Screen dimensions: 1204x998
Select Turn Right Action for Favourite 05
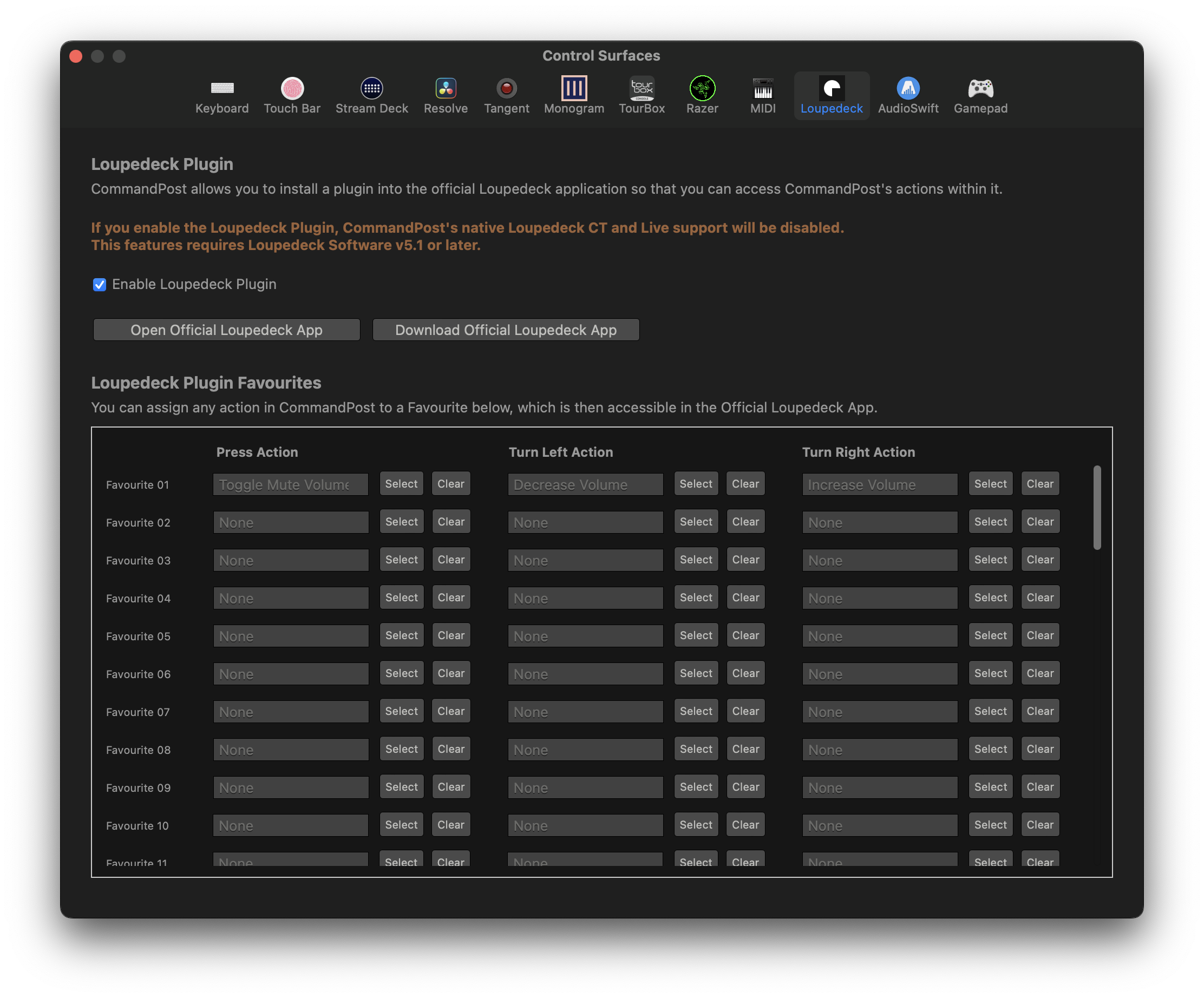[x=990, y=635]
